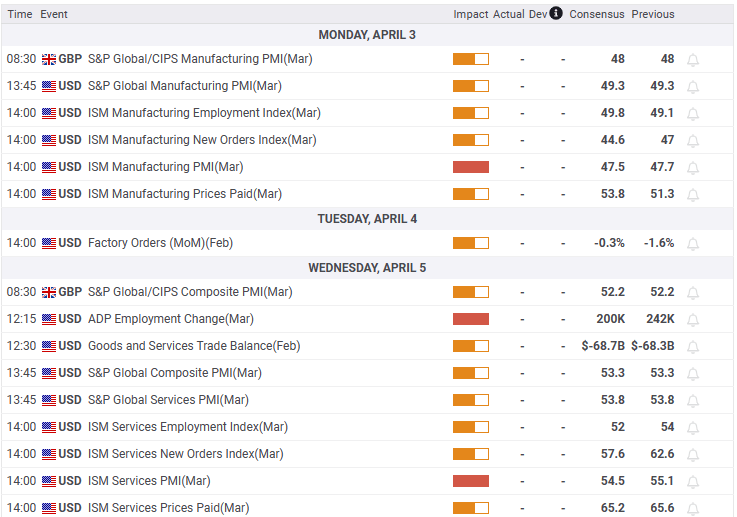Click the Previous column header

[x=653, y=14]
